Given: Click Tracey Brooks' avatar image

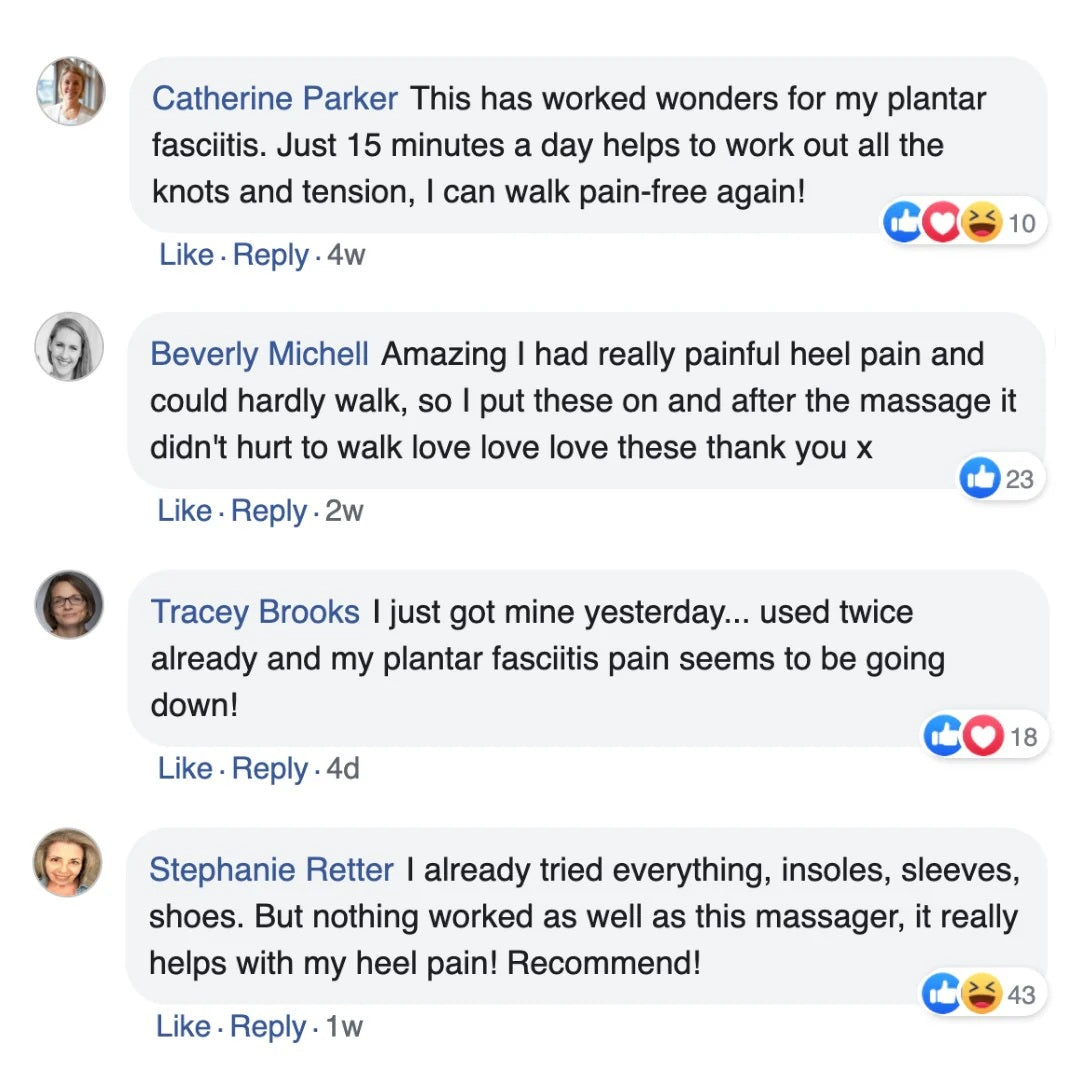Looking at the screenshot, I should pyautogui.click(x=69, y=604).
